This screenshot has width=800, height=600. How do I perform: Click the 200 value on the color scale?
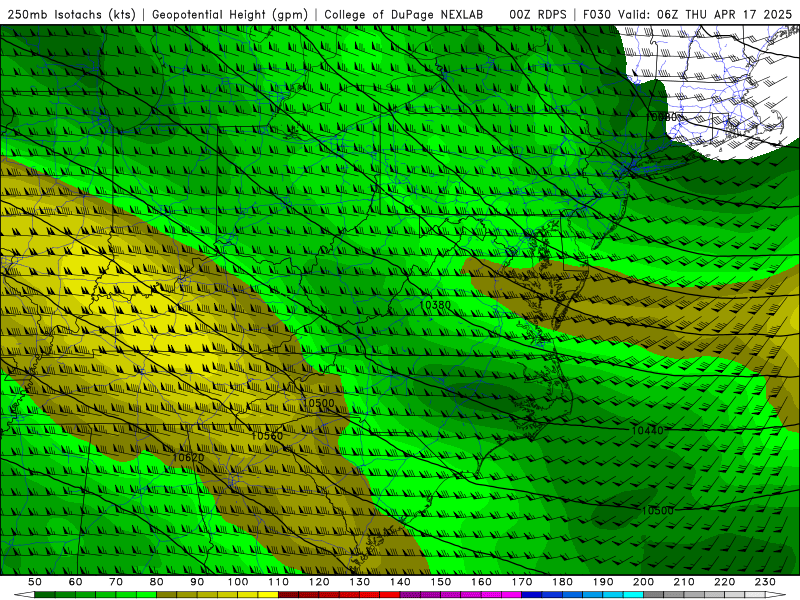point(643,582)
